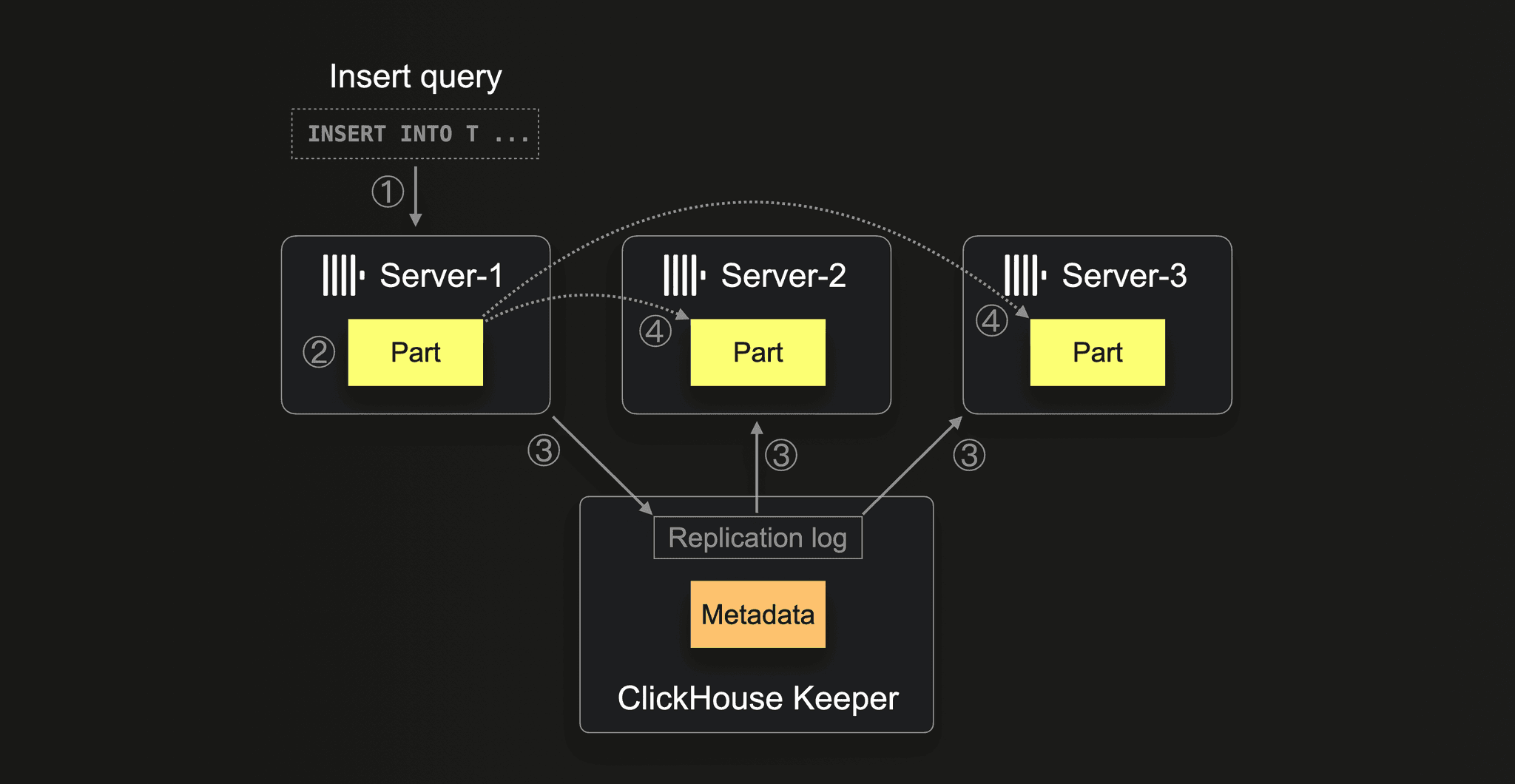
Task: Click the "Server-3" label
Action: coord(1124,275)
